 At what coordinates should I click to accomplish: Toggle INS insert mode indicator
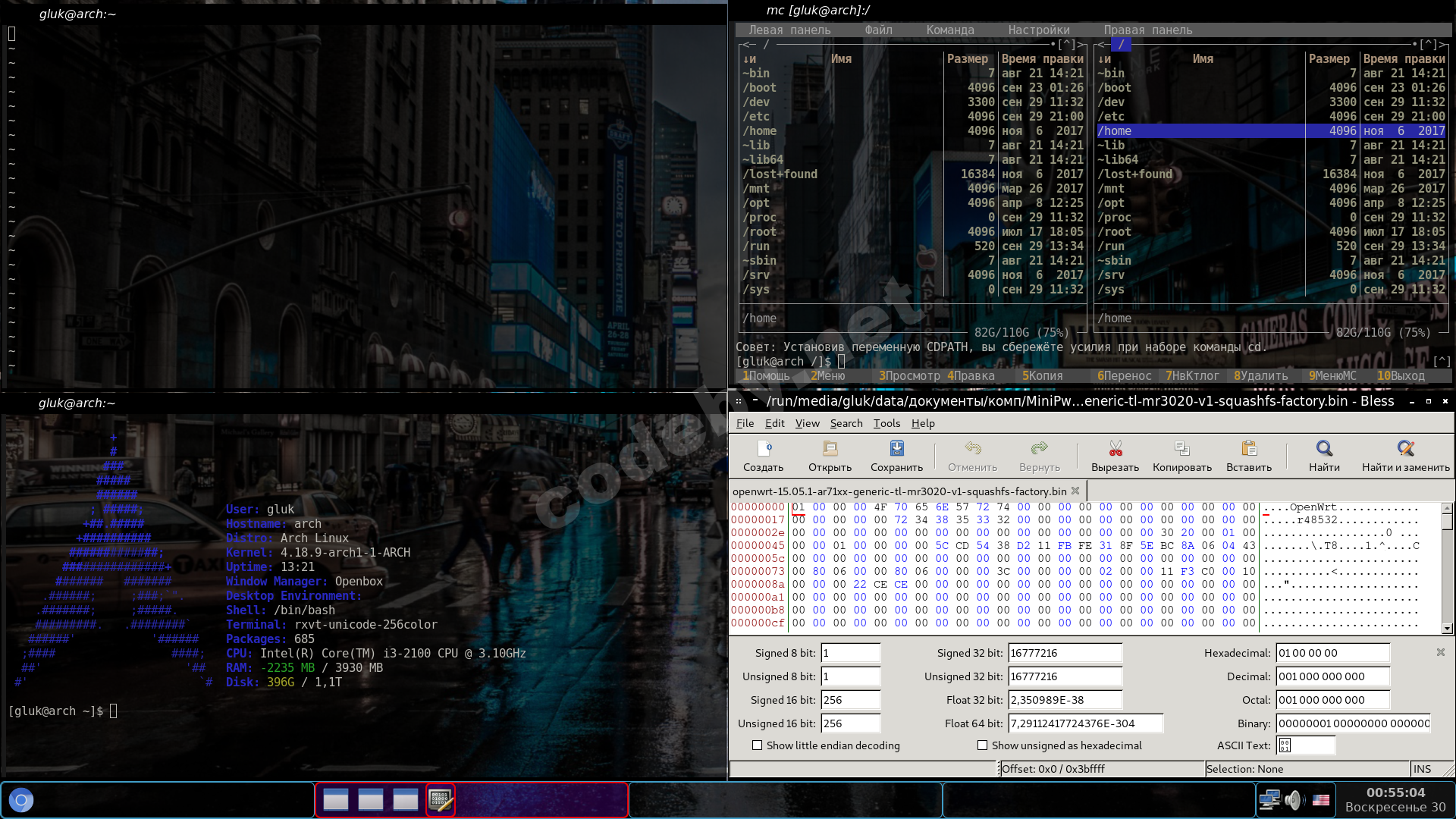coord(1422,769)
